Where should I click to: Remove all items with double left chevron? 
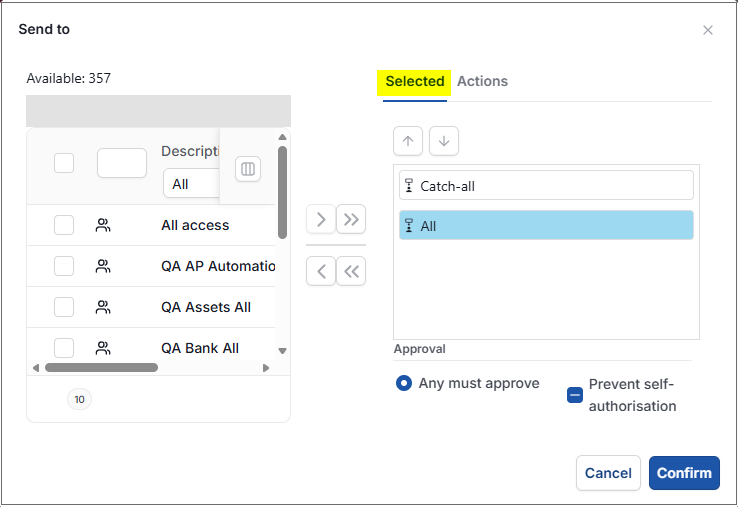point(351,271)
